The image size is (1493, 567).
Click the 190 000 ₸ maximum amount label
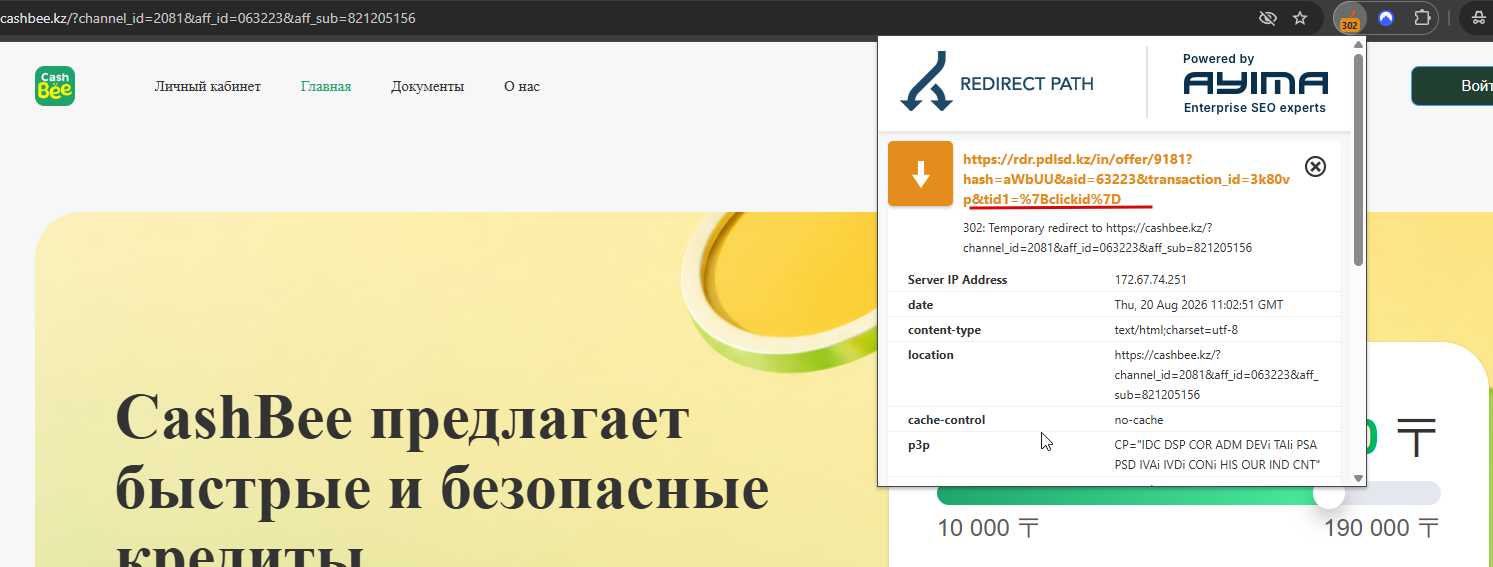click(x=1382, y=529)
